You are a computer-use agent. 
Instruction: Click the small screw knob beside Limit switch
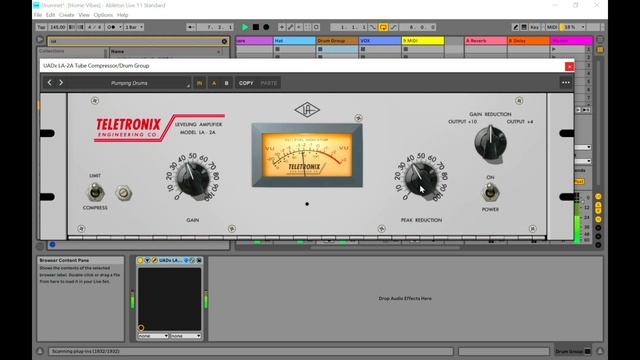coord(124,193)
